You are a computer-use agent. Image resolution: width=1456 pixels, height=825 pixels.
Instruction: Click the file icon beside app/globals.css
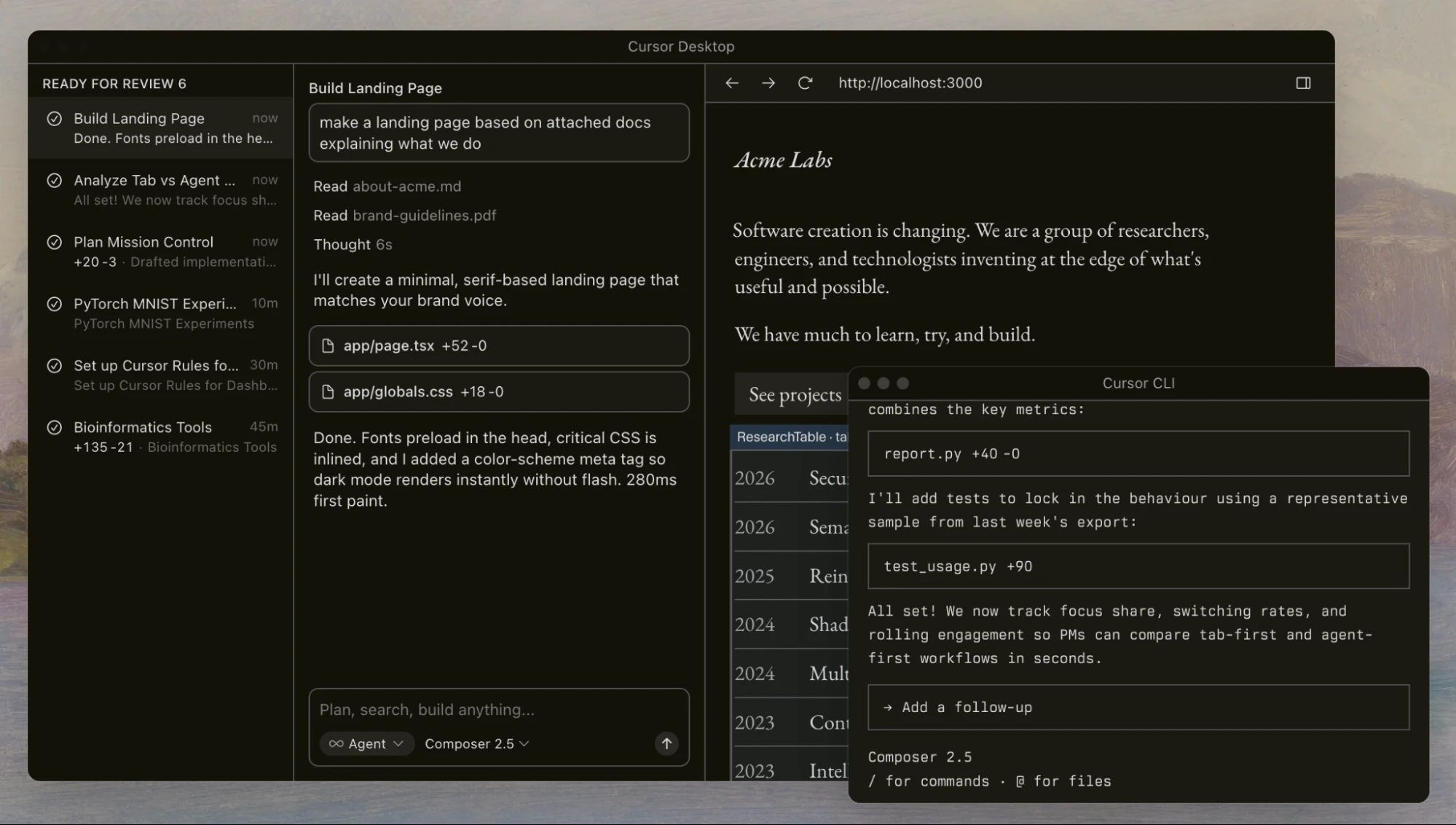tap(328, 392)
